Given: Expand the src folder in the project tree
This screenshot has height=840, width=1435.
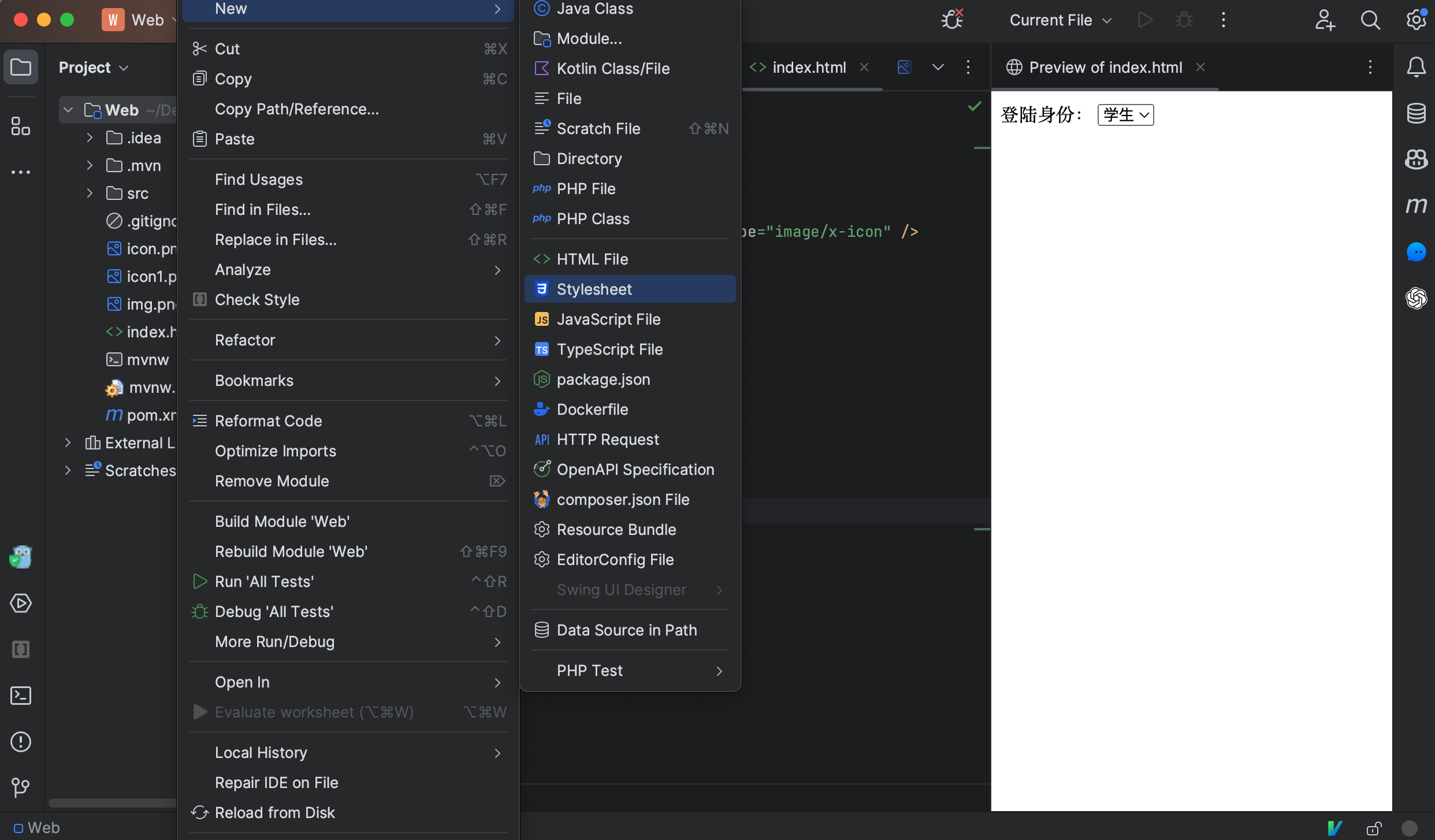Looking at the screenshot, I should 90,193.
